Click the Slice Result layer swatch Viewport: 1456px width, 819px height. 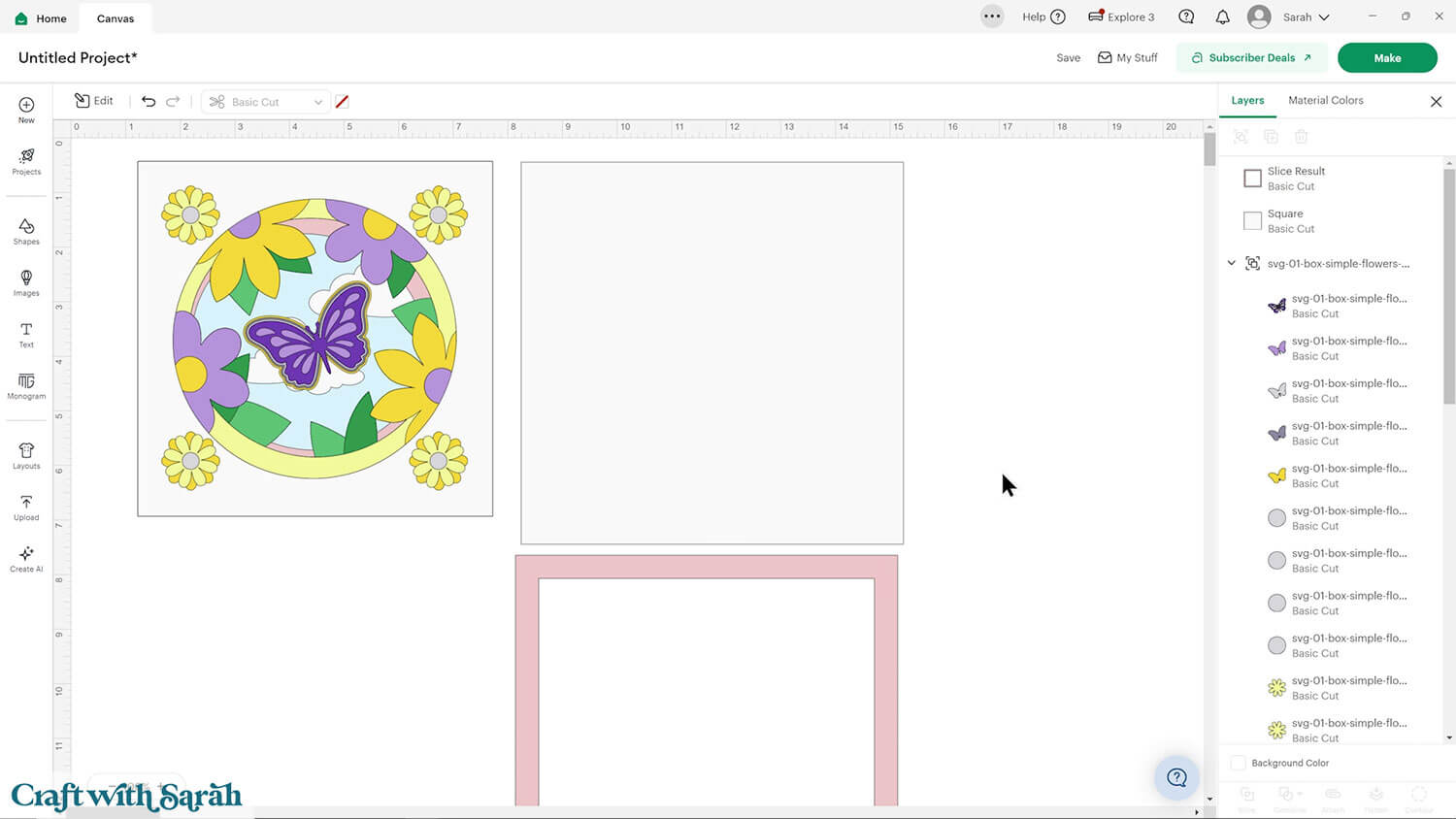point(1252,179)
